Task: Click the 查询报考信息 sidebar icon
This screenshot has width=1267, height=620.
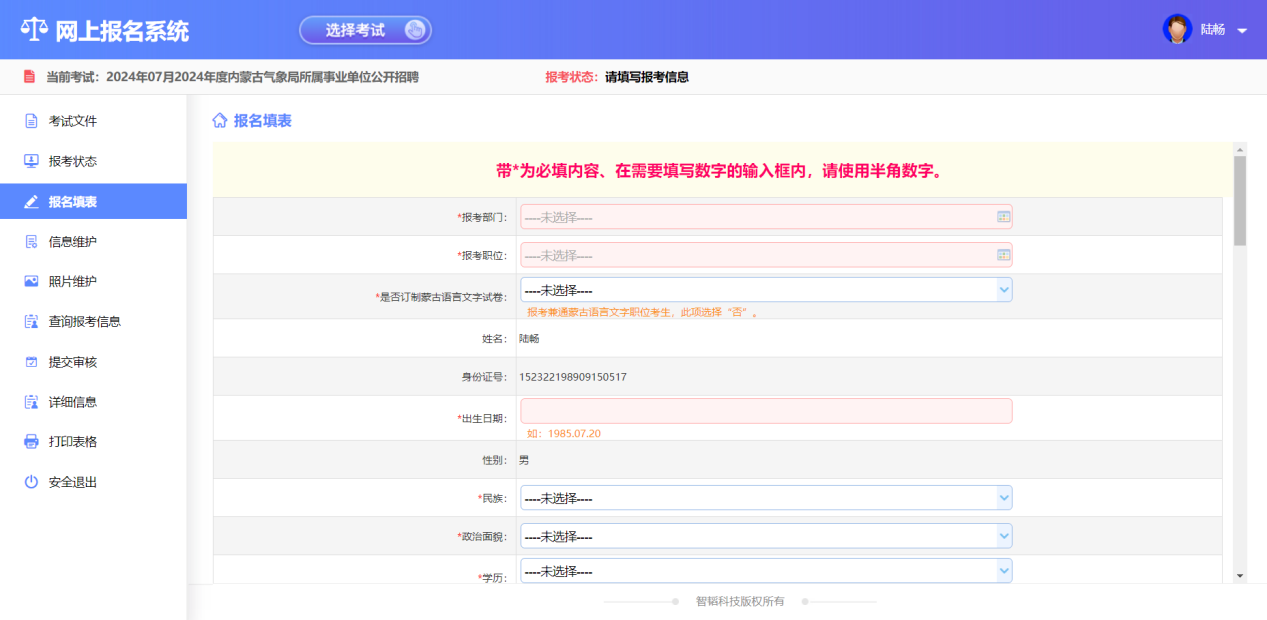Action: pyautogui.click(x=31, y=321)
